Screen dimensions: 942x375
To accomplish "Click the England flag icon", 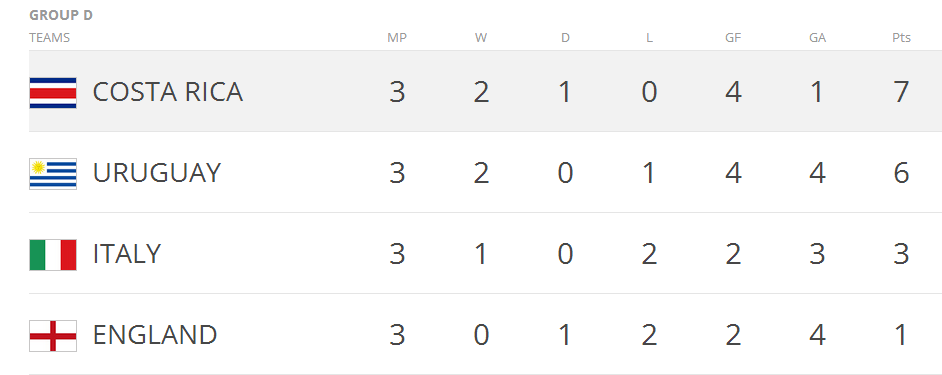I will 53,336.
